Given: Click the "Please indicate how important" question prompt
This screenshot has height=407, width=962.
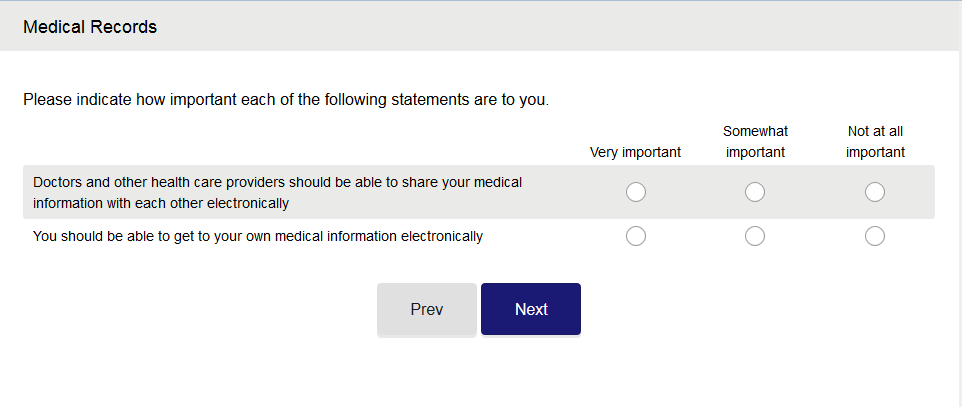Looking at the screenshot, I should point(286,100).
